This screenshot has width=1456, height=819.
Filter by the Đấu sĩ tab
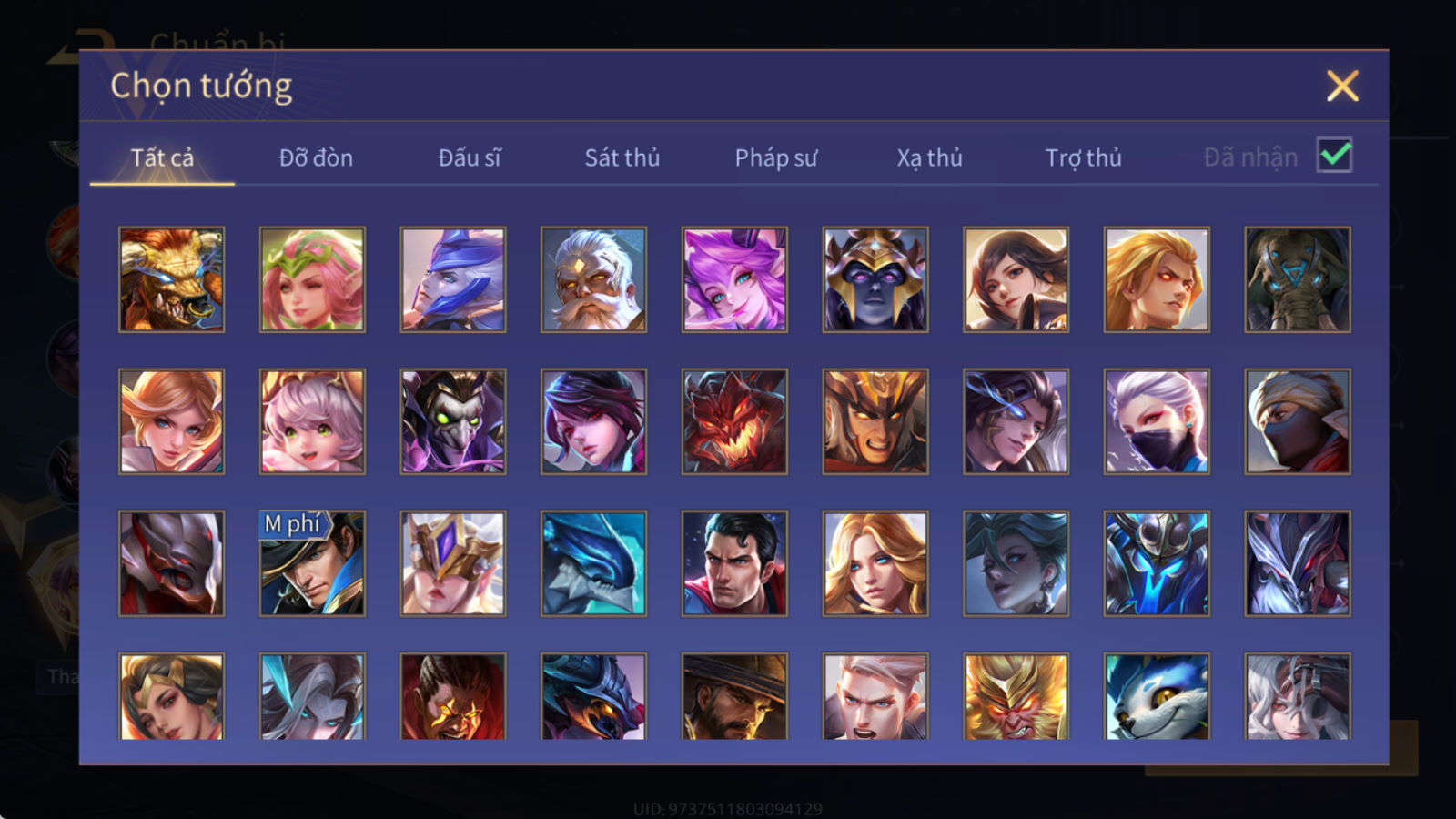click(x=470, y=157)
